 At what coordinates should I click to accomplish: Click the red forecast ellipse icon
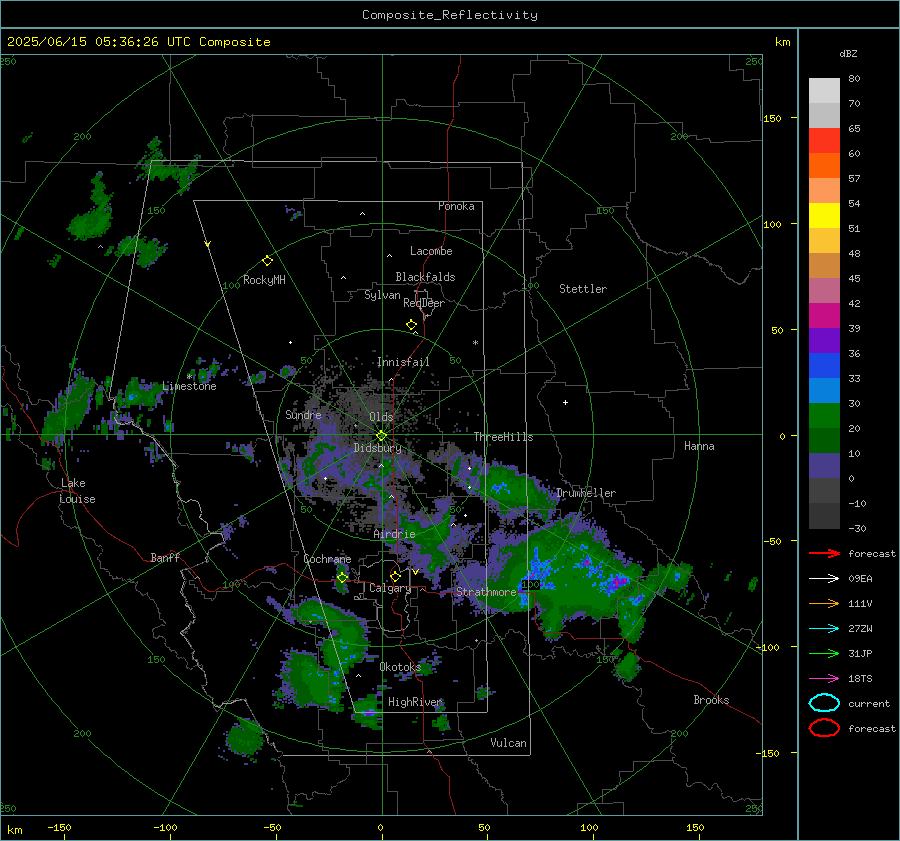(824, 728)
